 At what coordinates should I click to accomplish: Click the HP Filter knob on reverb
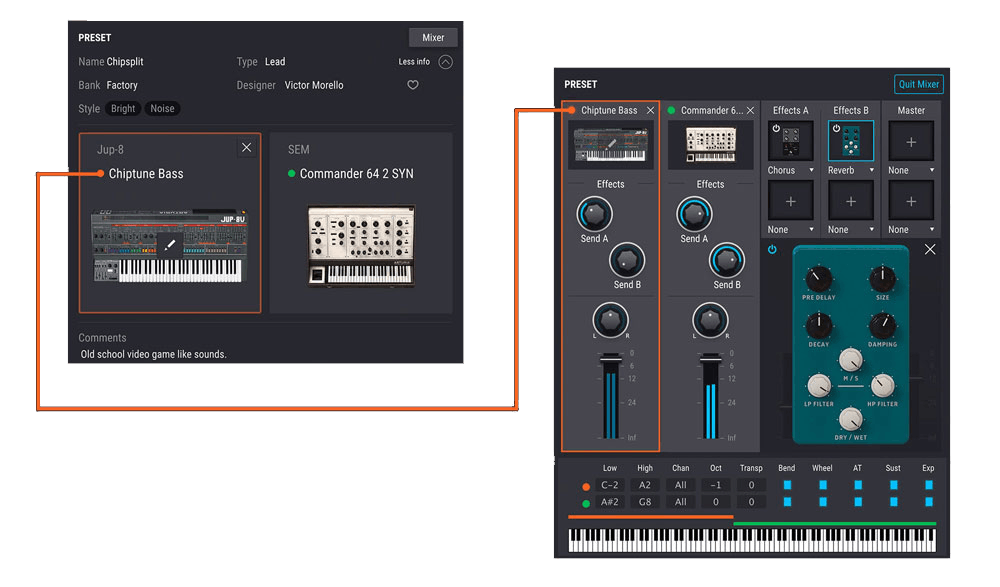[883, 385]
